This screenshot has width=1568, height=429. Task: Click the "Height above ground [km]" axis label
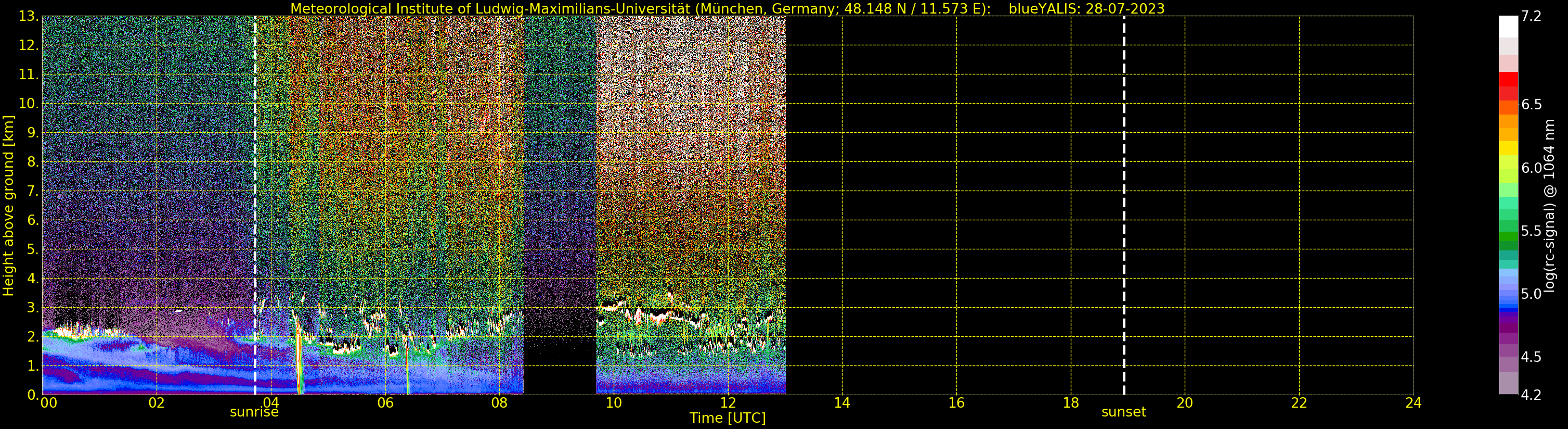click(x=8, y=205)
